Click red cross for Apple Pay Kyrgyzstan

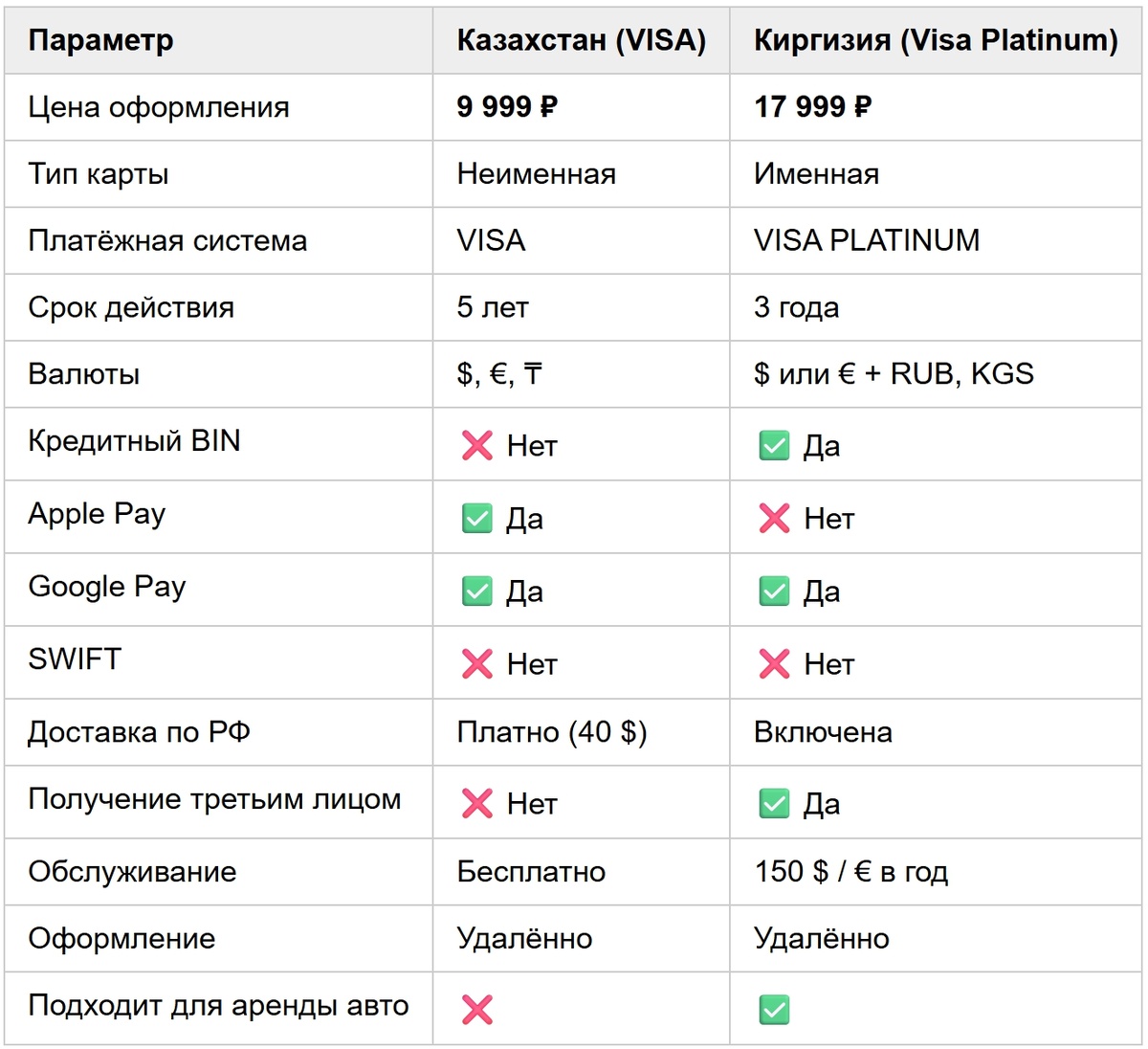(774, 518)
